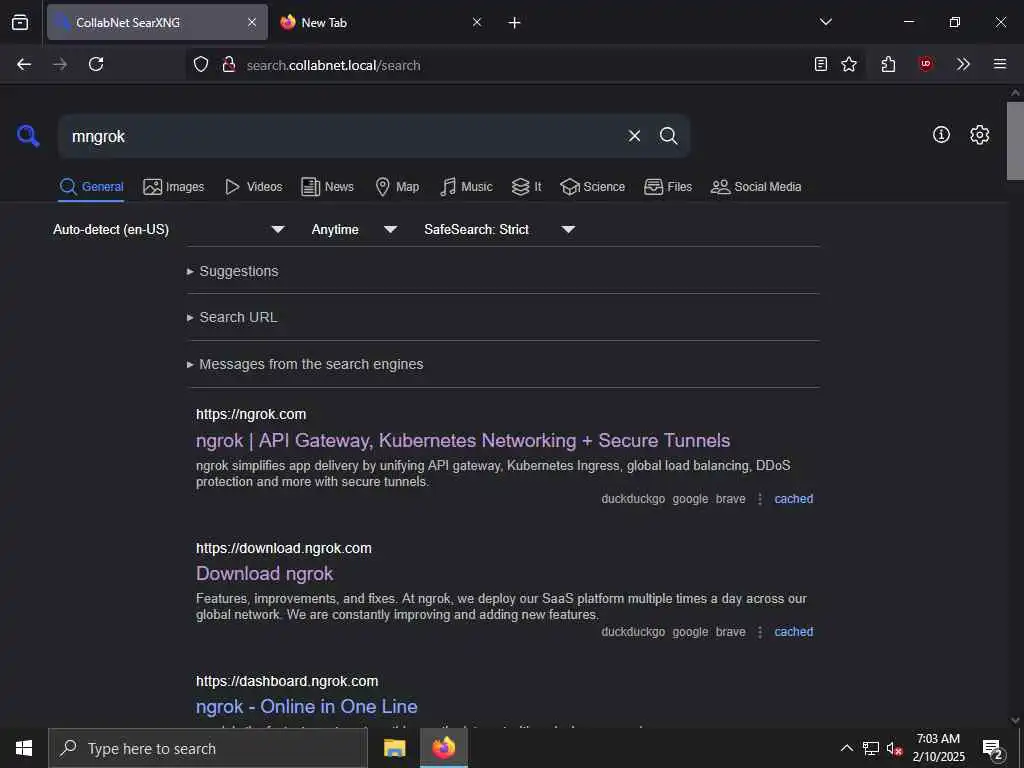Screen dimensions: 1024x768
Task: Open the Firefox application menu
Action: point(1000,64)
